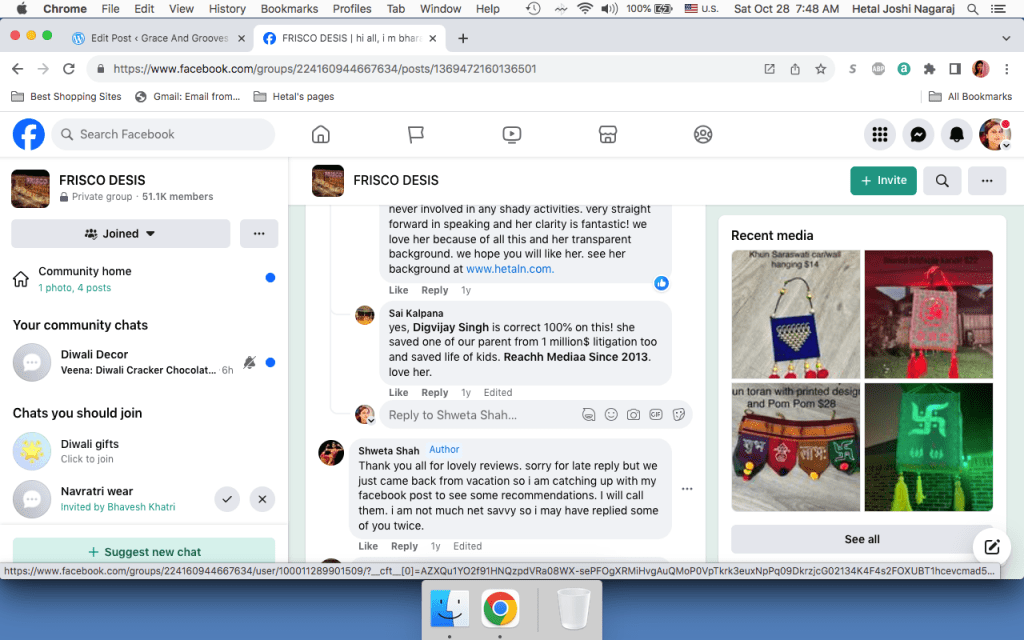The image size is (1024, 640).
Task: Open the notifications bell
Action: 957,134
